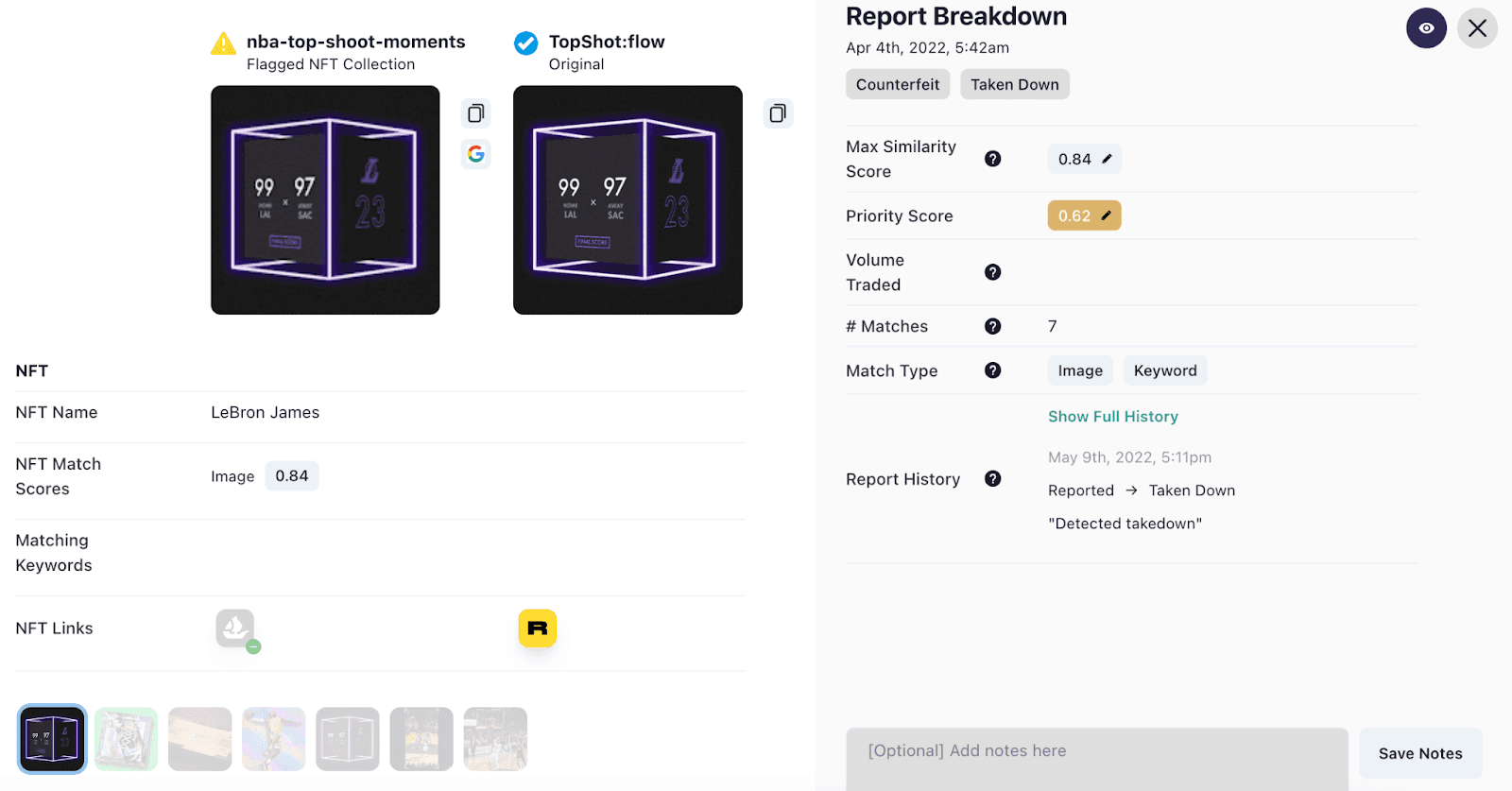1512x791 pixels.
Task: Edit the Max Similarity Score value
Action: pyautogui.click(x=1107, y=159)
